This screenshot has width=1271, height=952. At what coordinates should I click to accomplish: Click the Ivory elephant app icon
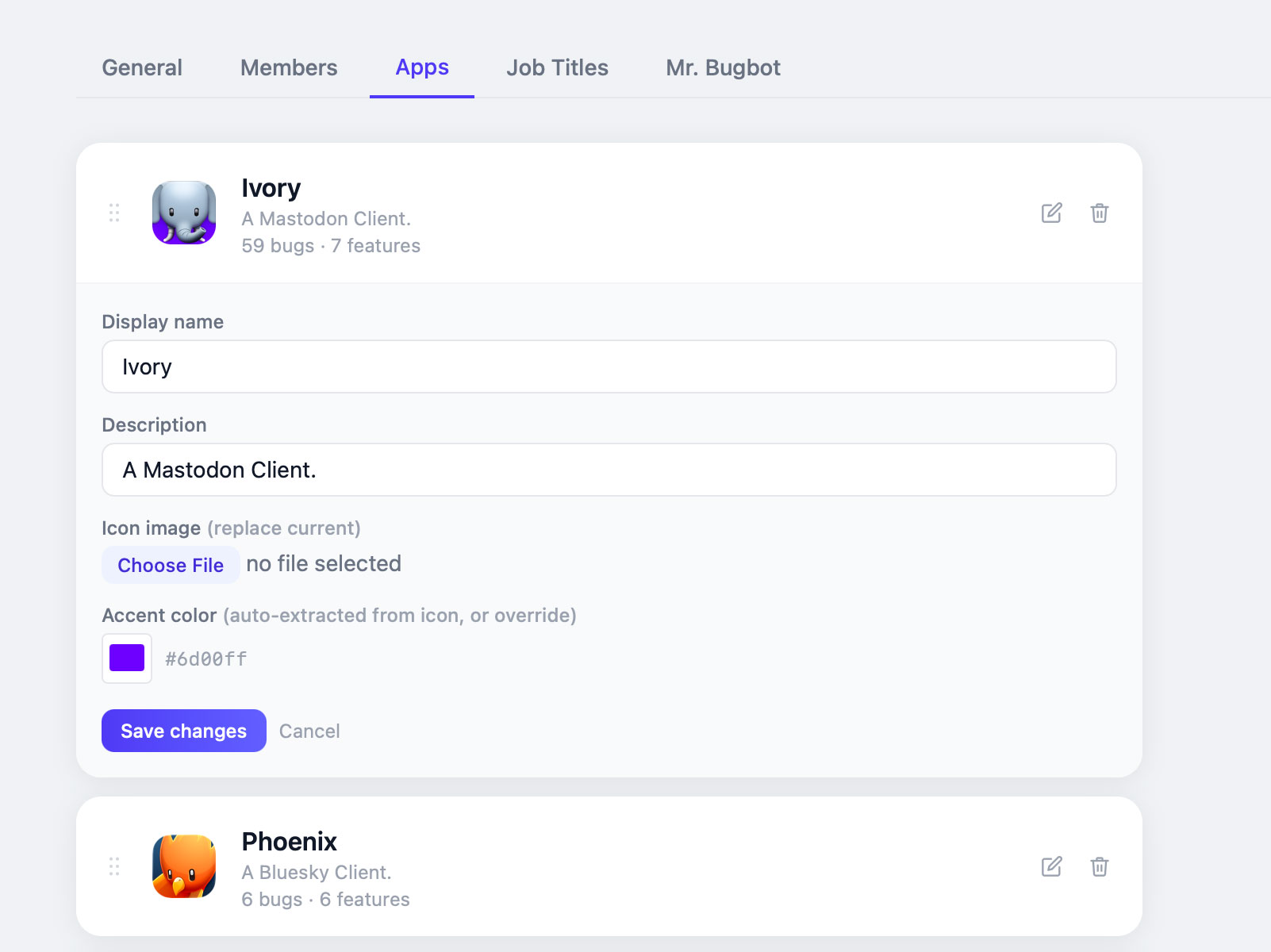(x=184, y=213)
